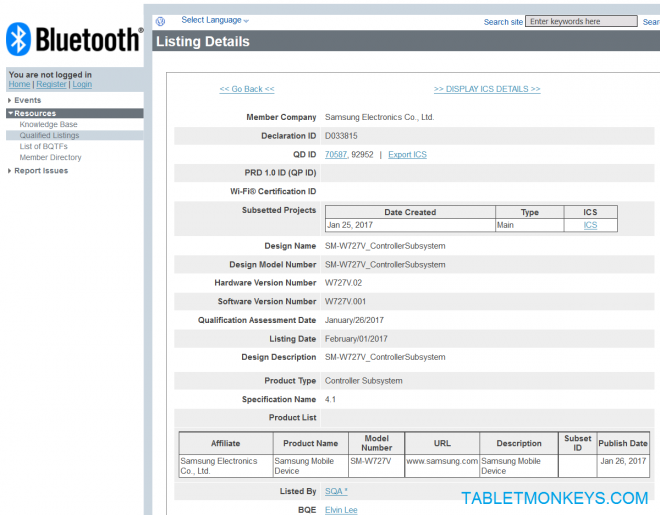
Task: Click specification name value 4.1
Action: [330, 399]
